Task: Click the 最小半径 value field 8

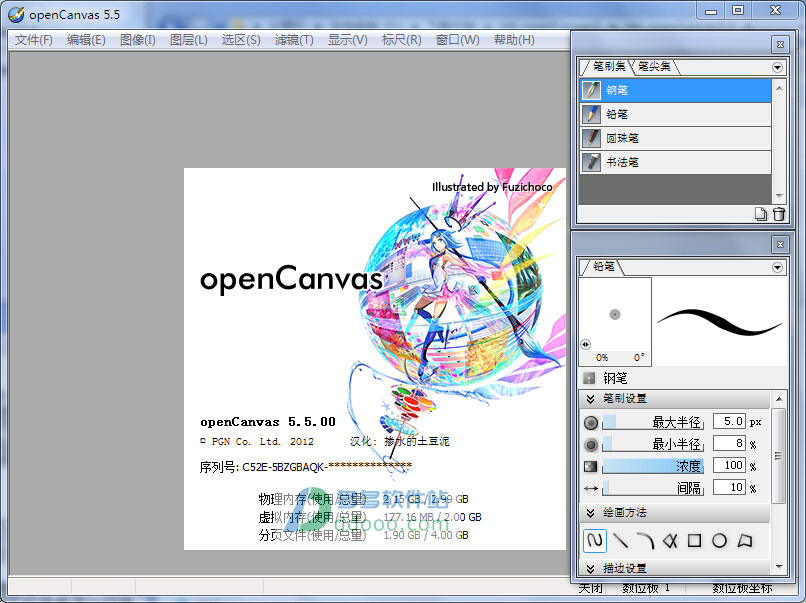Action: [729, 443]
